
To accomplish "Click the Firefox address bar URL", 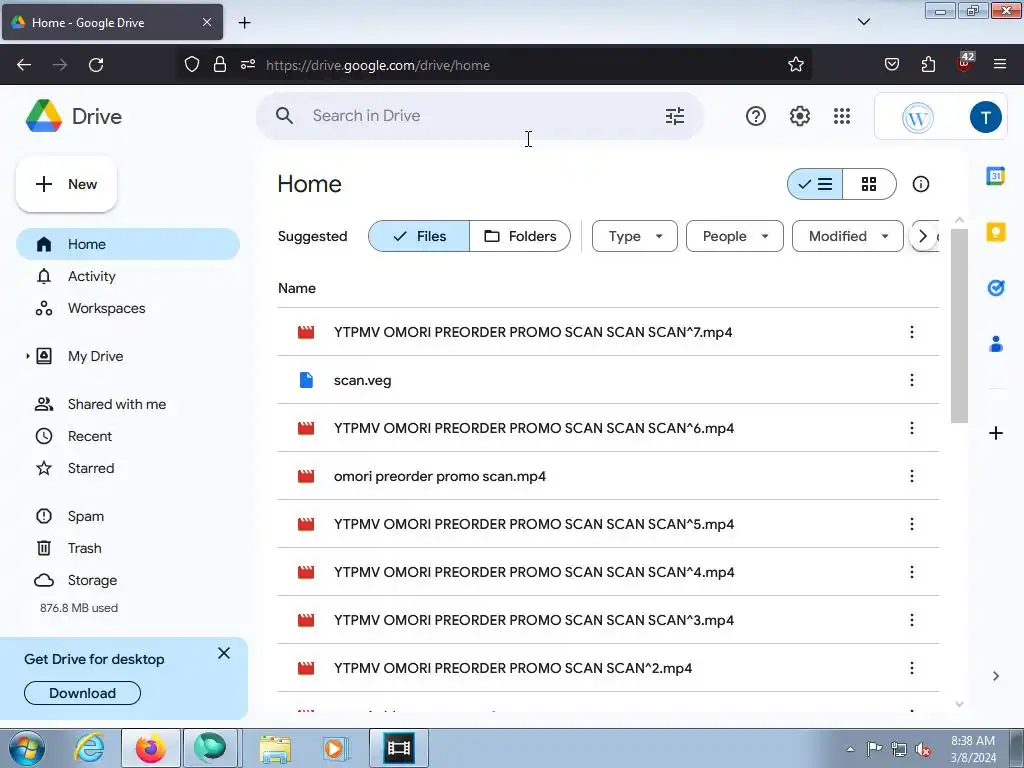I will click(377, 65).
